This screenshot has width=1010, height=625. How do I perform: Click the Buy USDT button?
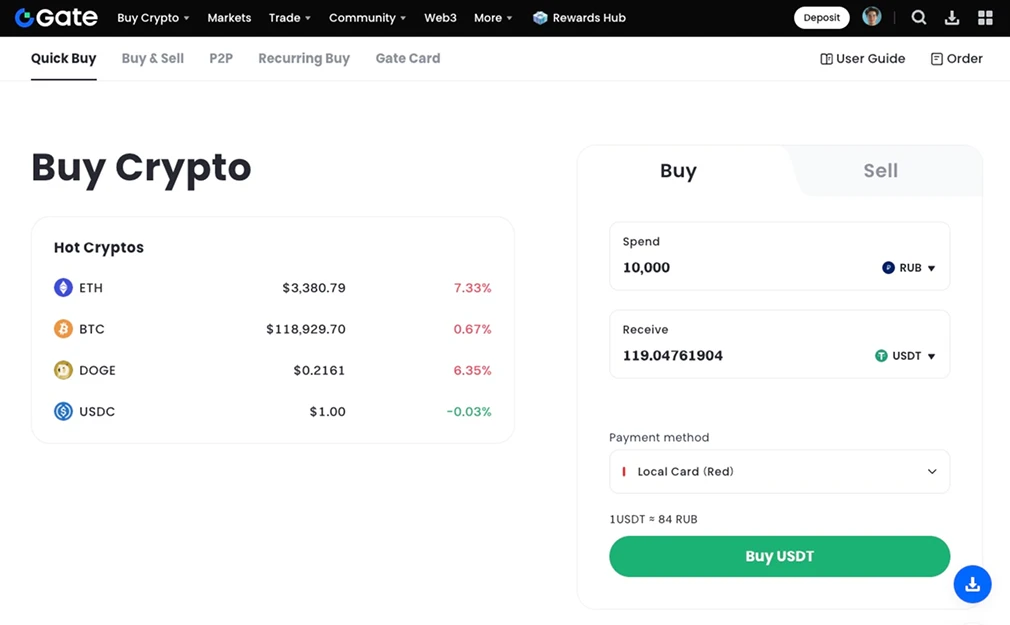[779, 556]
